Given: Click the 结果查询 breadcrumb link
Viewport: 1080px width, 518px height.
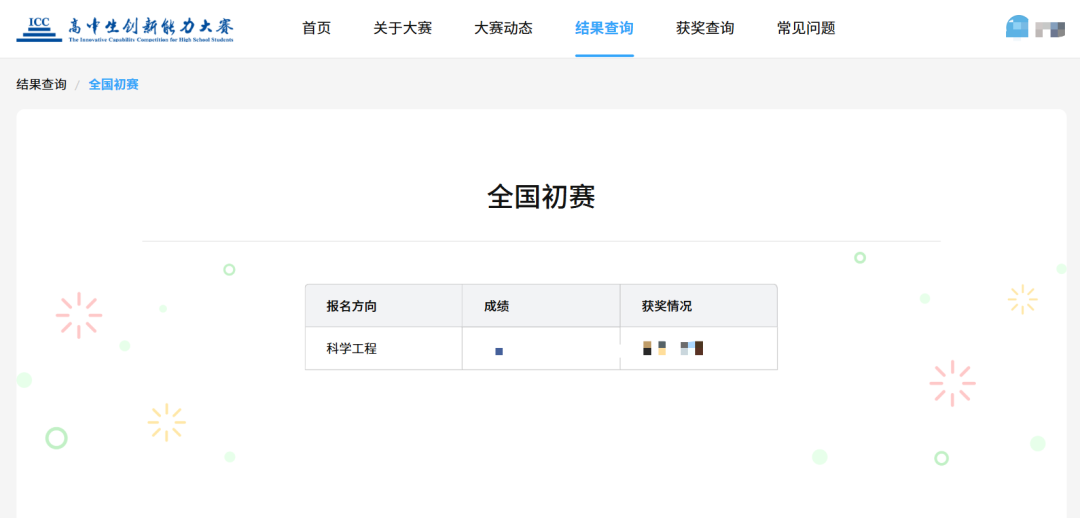Looking at the screenshot, I should point(41,84).
